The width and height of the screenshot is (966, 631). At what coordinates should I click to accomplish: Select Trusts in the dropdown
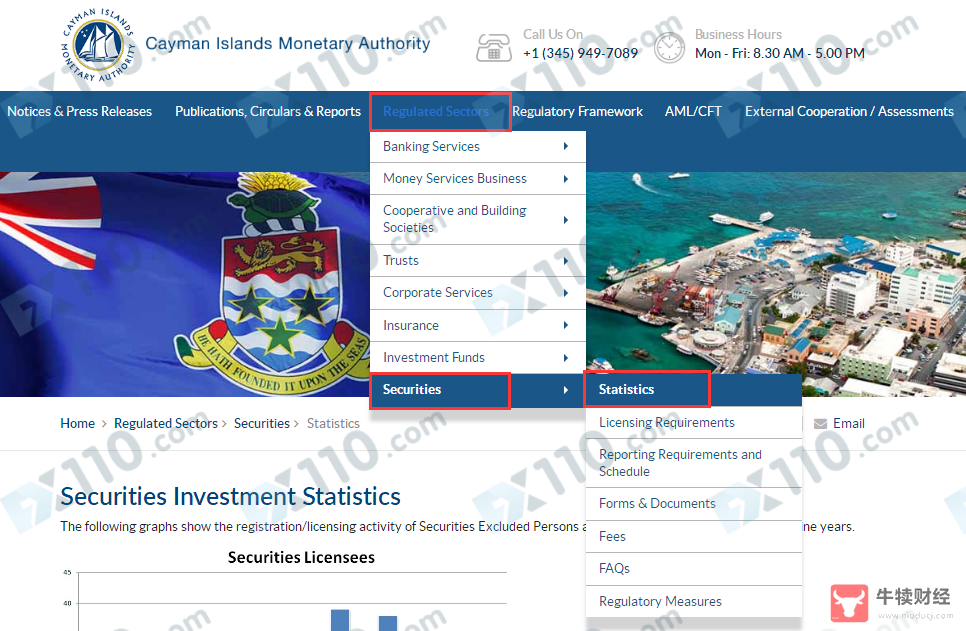477,261
